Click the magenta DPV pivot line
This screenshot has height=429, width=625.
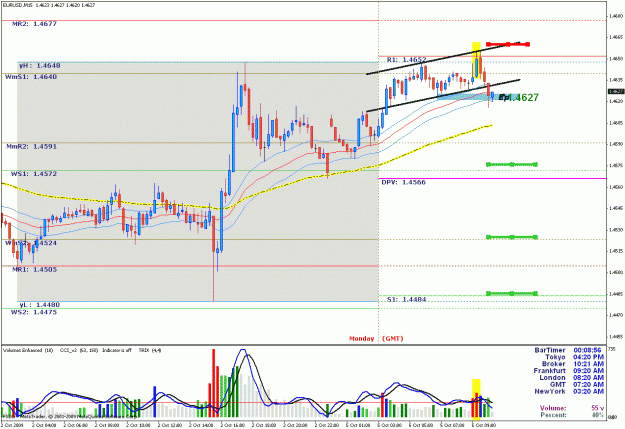point(493,178)
